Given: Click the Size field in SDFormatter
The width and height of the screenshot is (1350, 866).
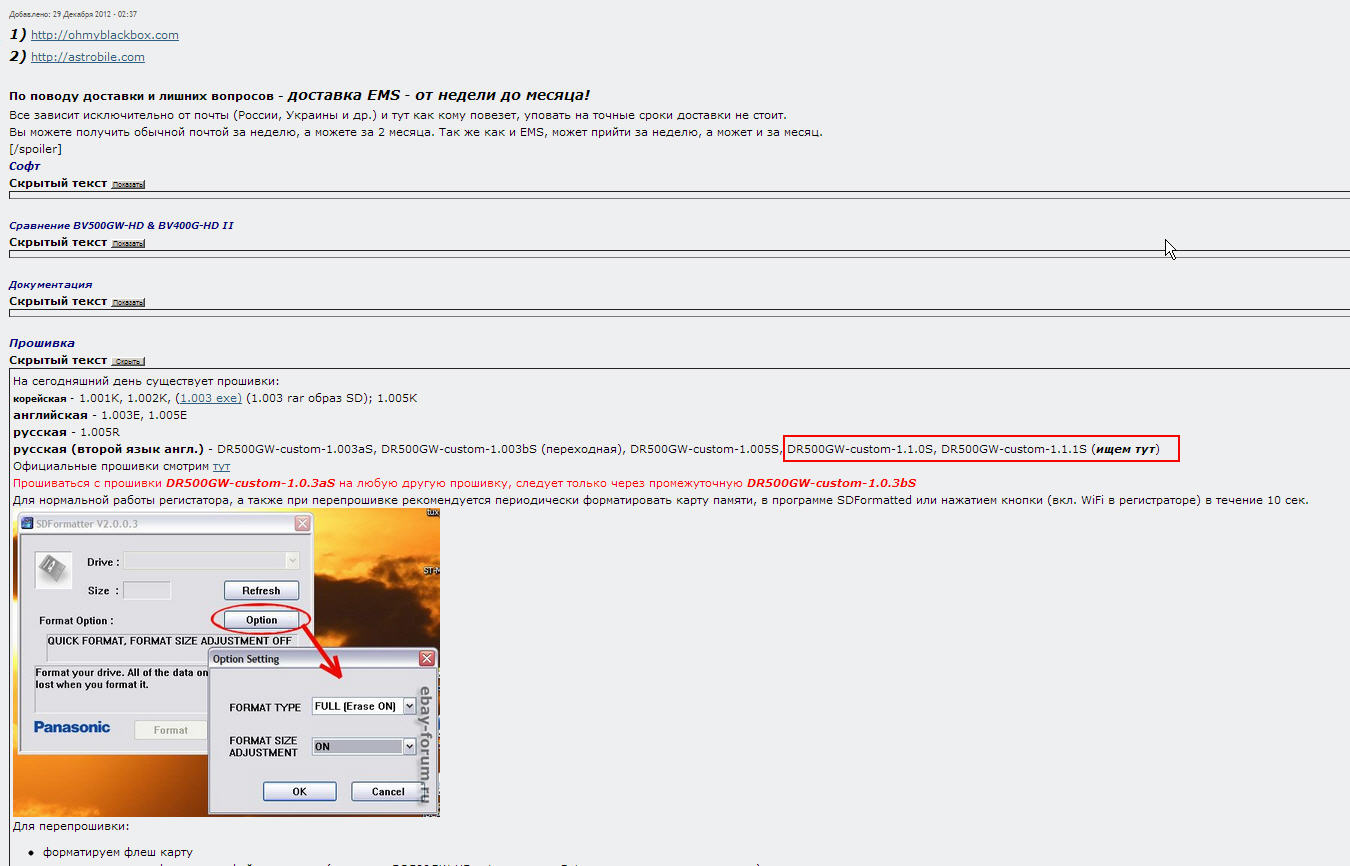Looking at the screenshot, I should (147, 590).
